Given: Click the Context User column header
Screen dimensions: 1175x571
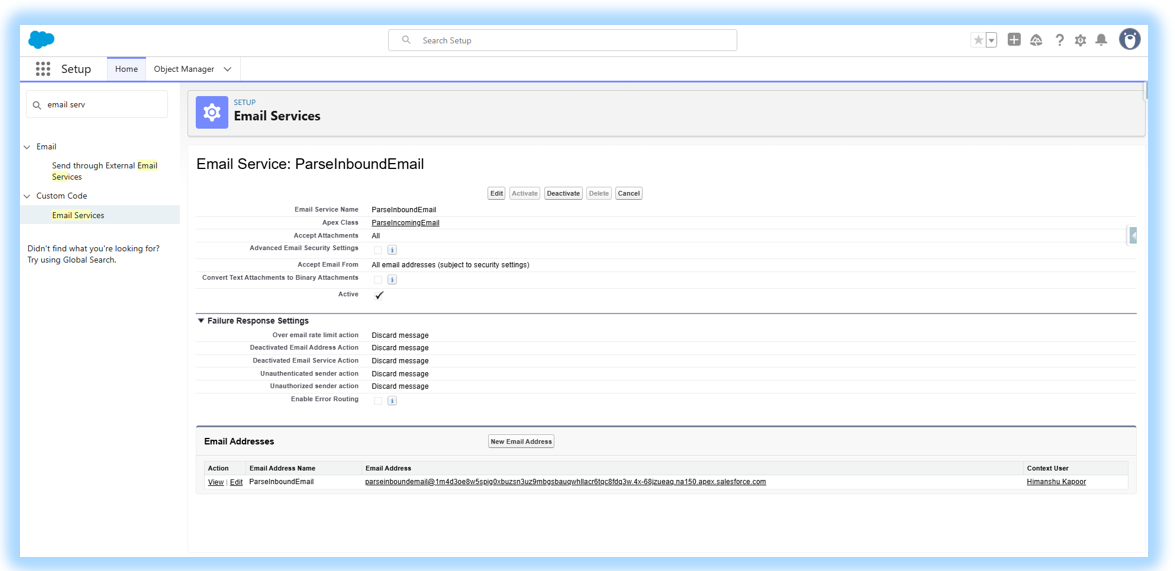Looking at the screenshot, I should pos(1047,468).
